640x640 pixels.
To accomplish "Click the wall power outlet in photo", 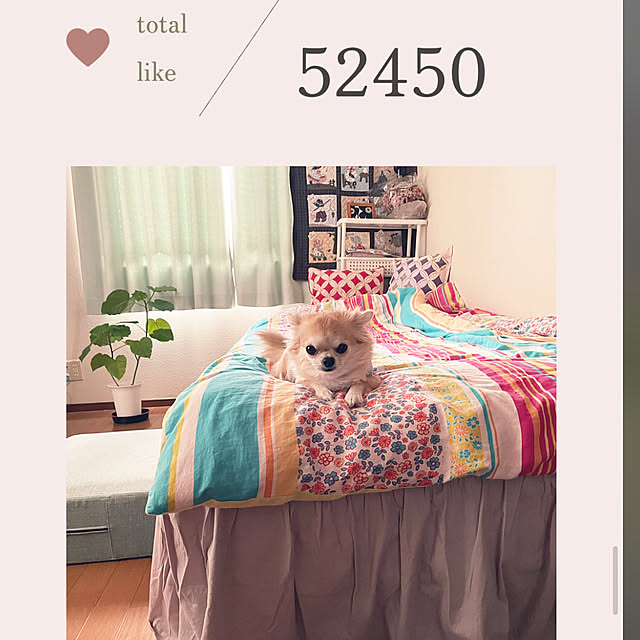I will click(x=75, y=370).
